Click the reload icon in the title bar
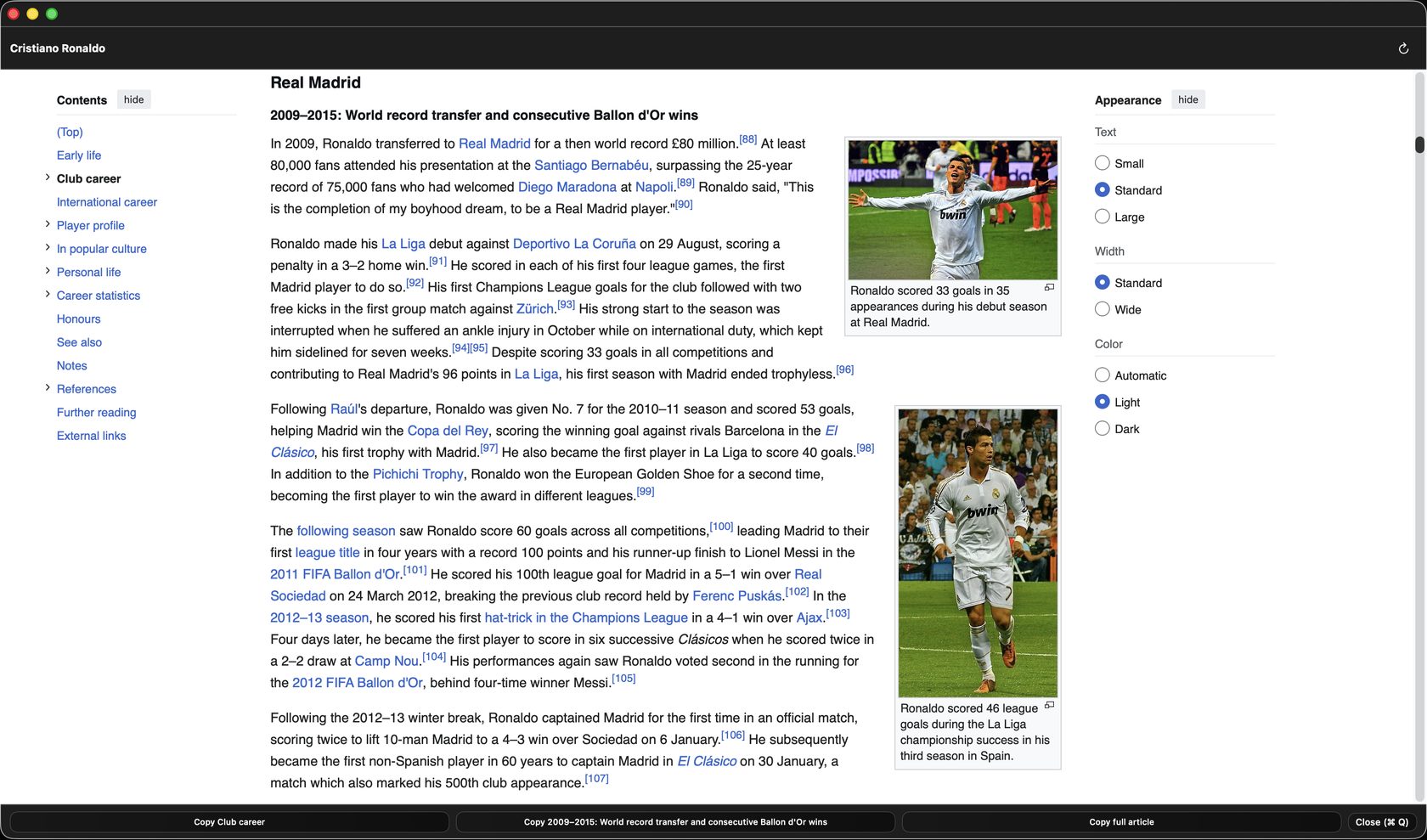 pyautogui.click(x=1403, y=48)
